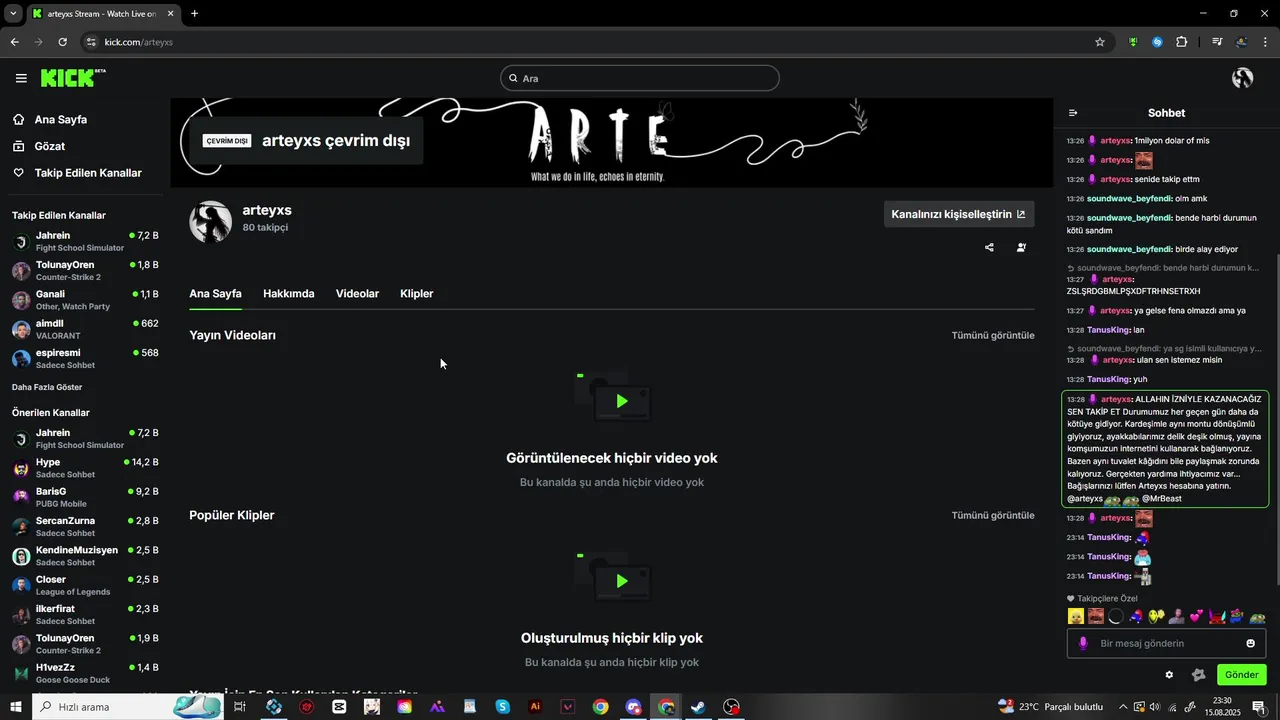
Task: Open Chrome extensions puzzle icon
Action: tap(1182, 42)
